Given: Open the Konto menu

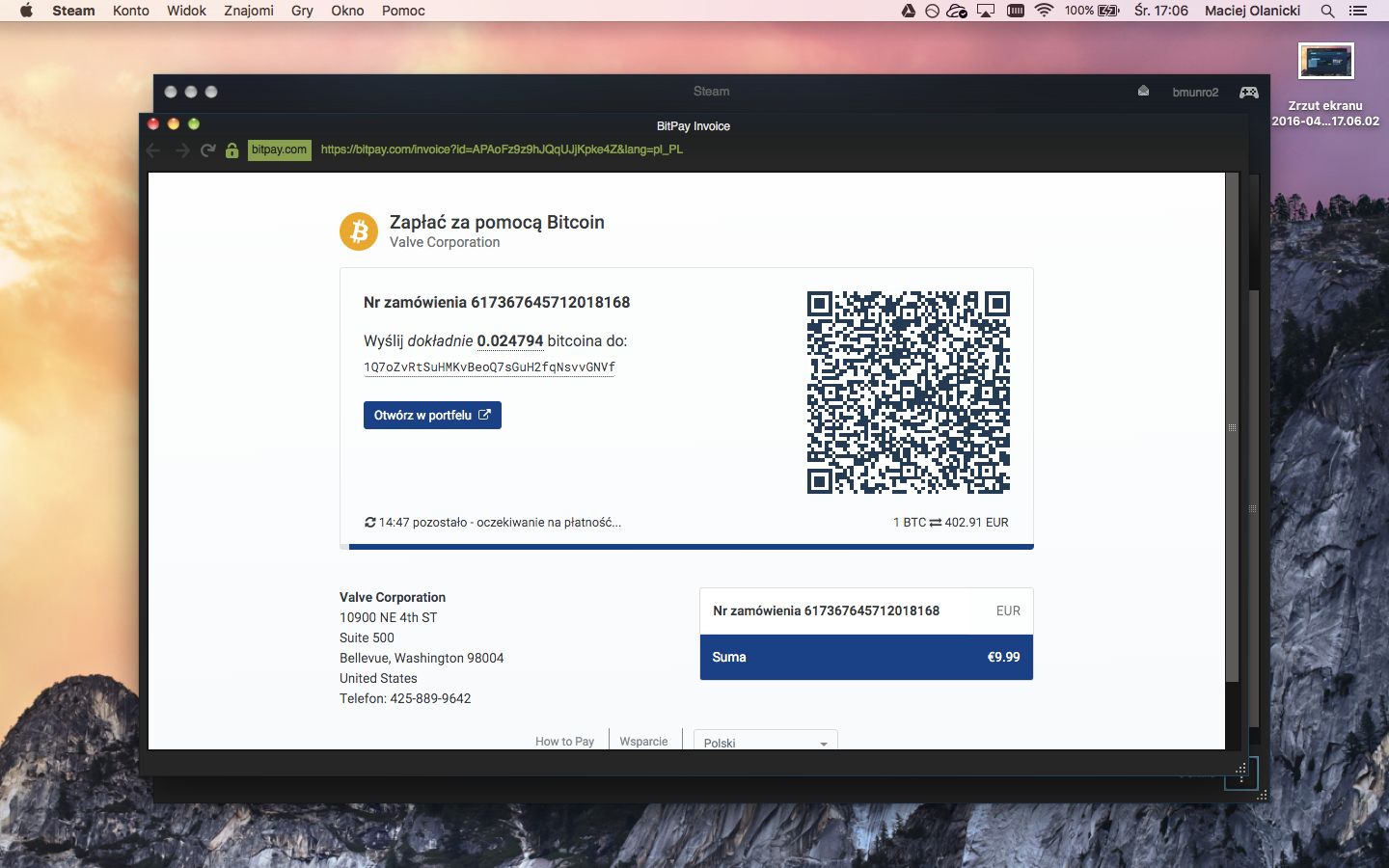Looking at the screenshot, I should click(131, 11).
